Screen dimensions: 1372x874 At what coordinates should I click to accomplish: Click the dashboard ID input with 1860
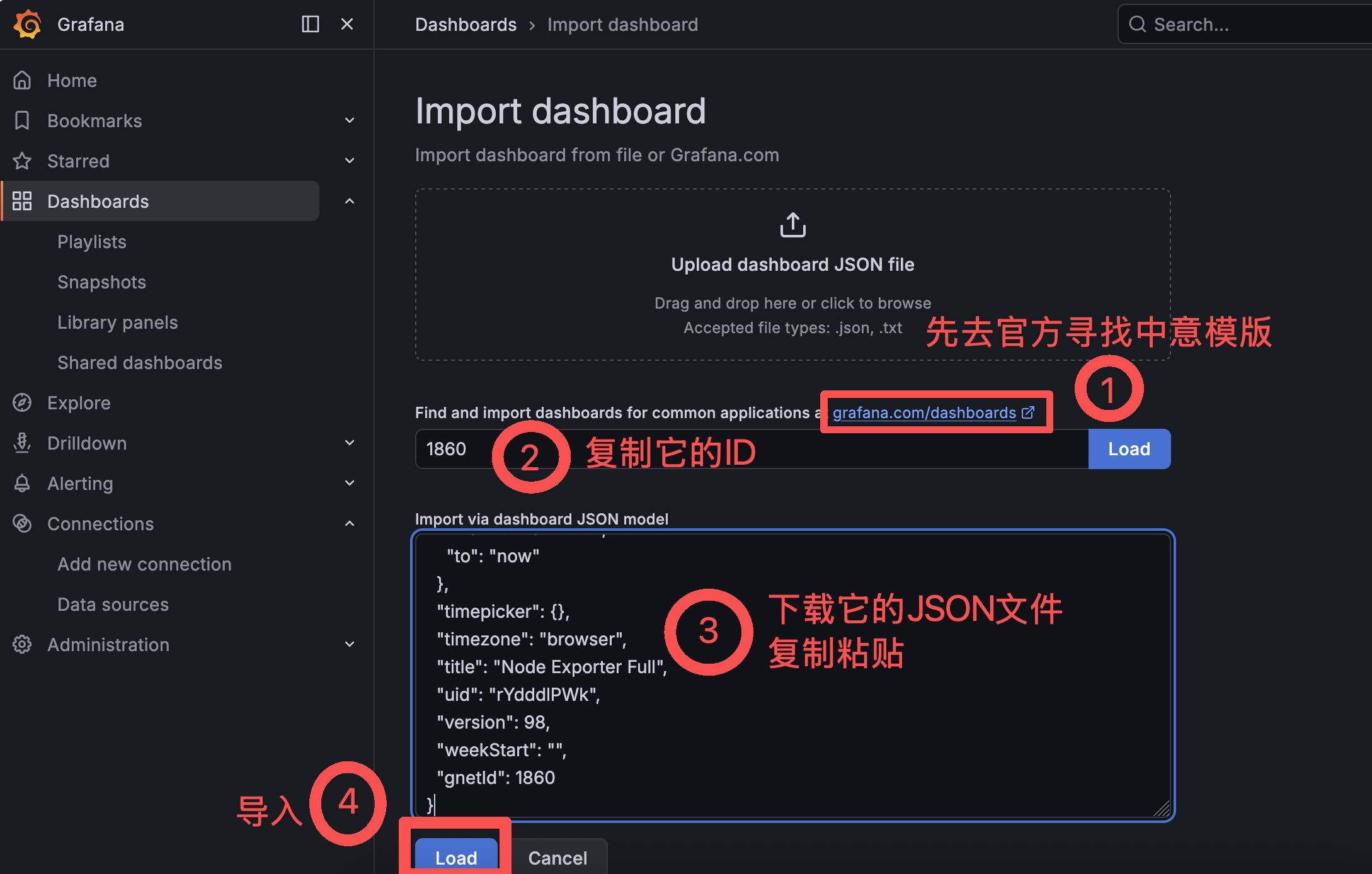pos(447,449)
